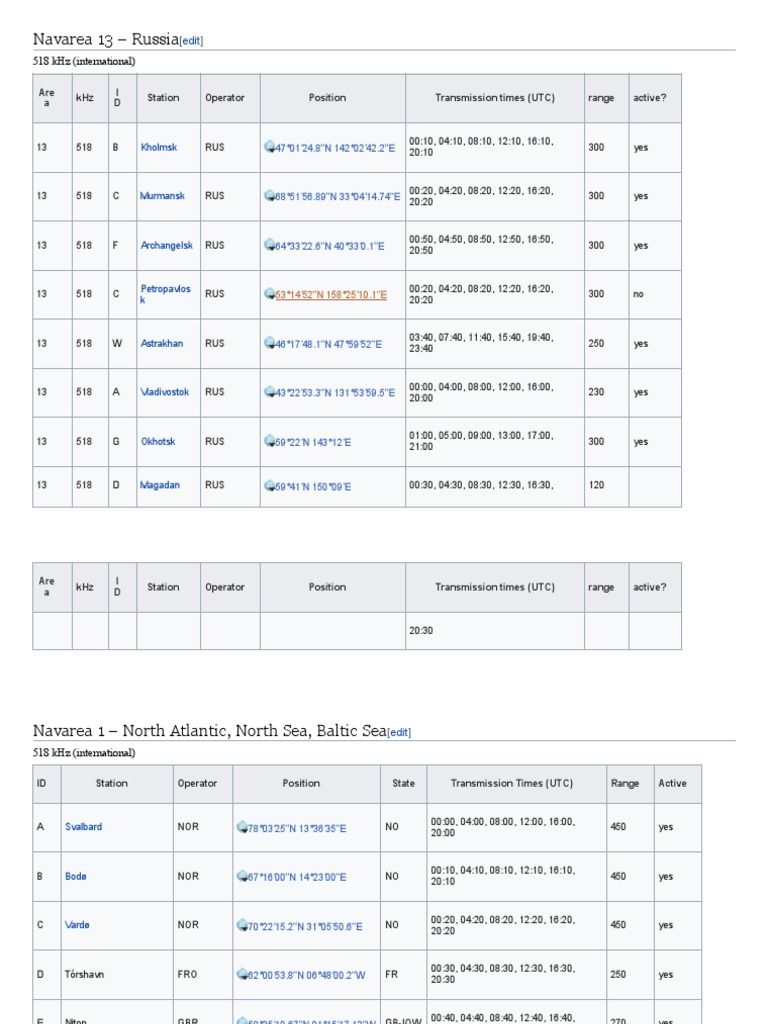Image resolution: width=768 pixels, height=1024 pixels.
Task: Open the highlighted Petropavlosk coordinates link
Action: 331,295
